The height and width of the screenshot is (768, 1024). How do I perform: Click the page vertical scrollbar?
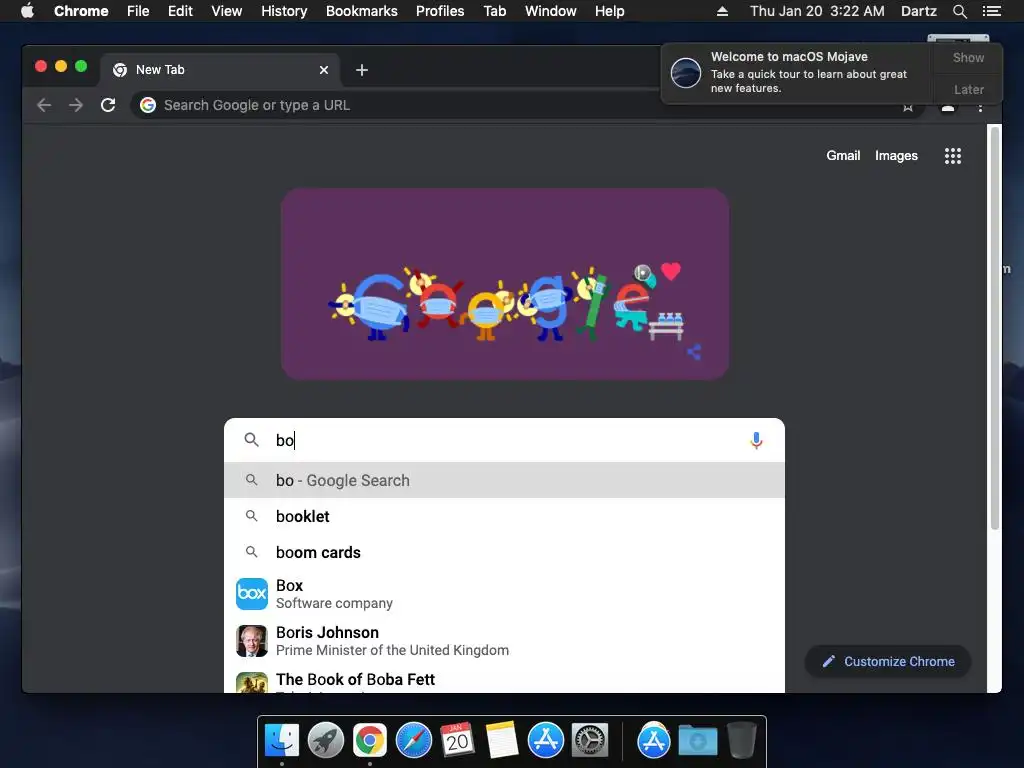(995, 328)
